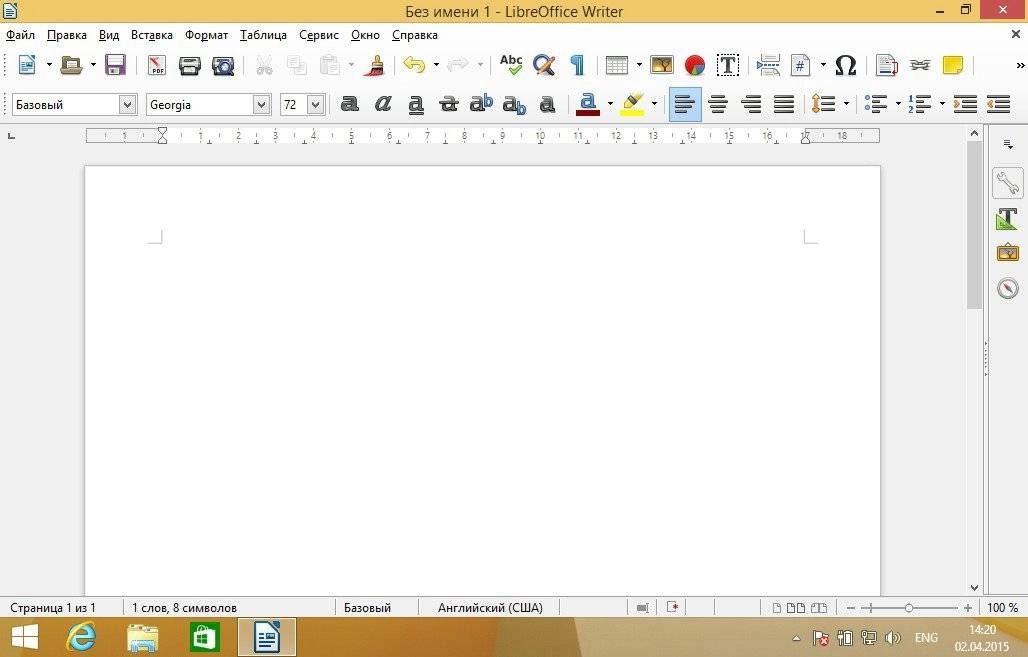Export directly as PDF

(157, 65)
